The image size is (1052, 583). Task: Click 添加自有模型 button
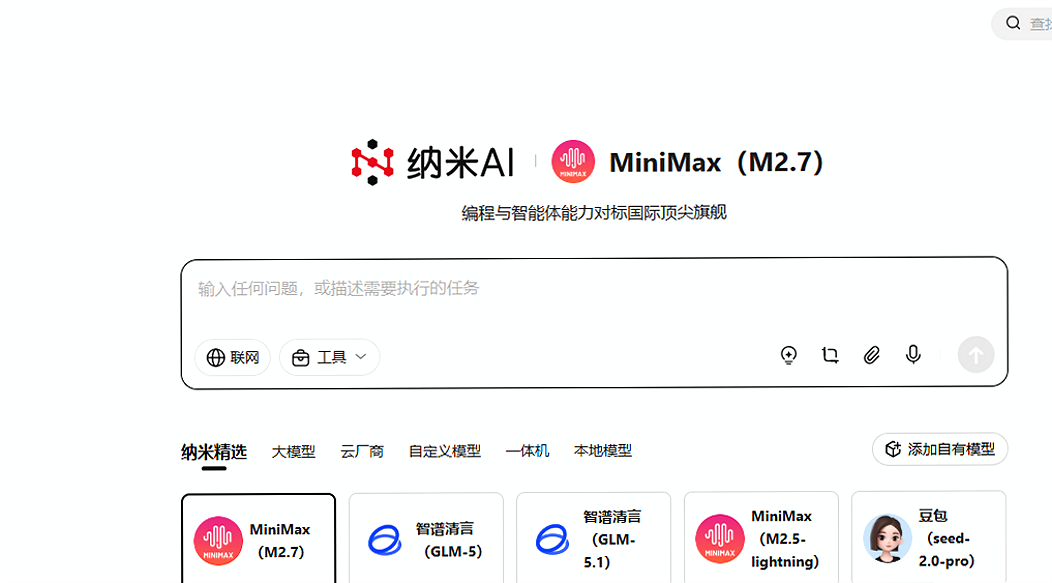point(940,449)
